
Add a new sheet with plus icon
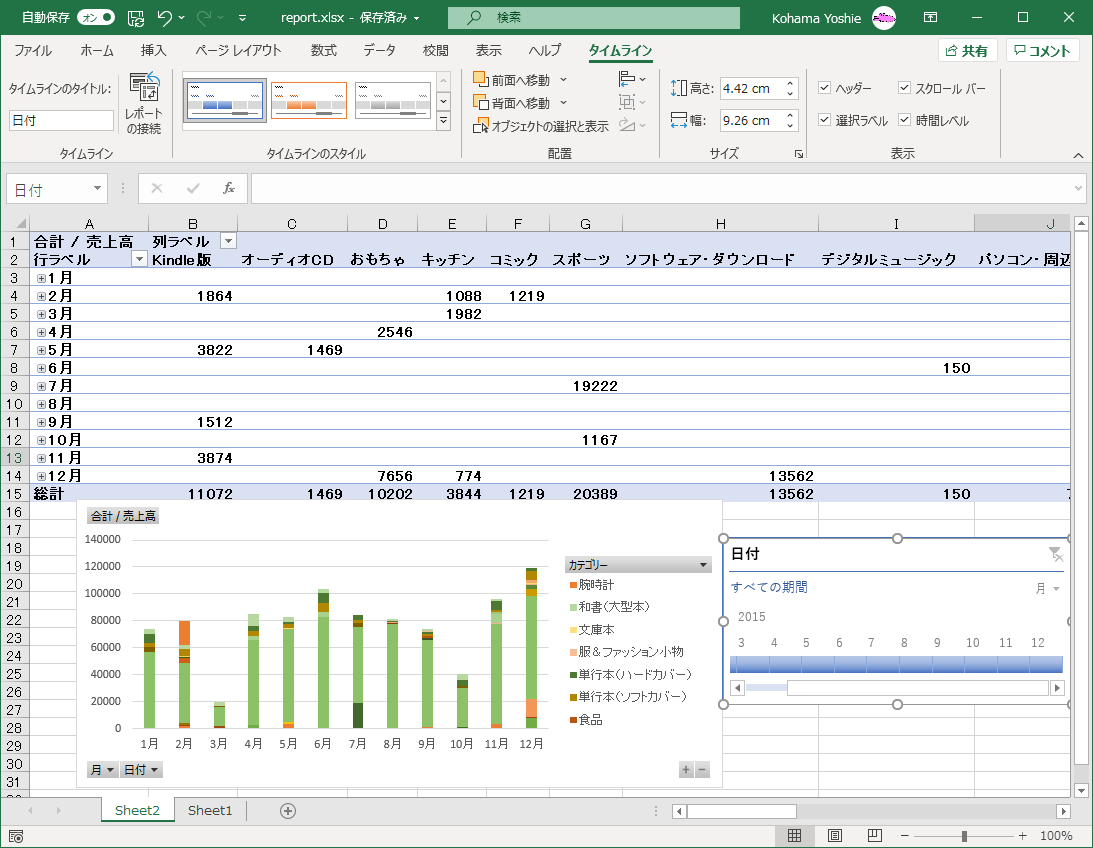click(x=288, y=810)
